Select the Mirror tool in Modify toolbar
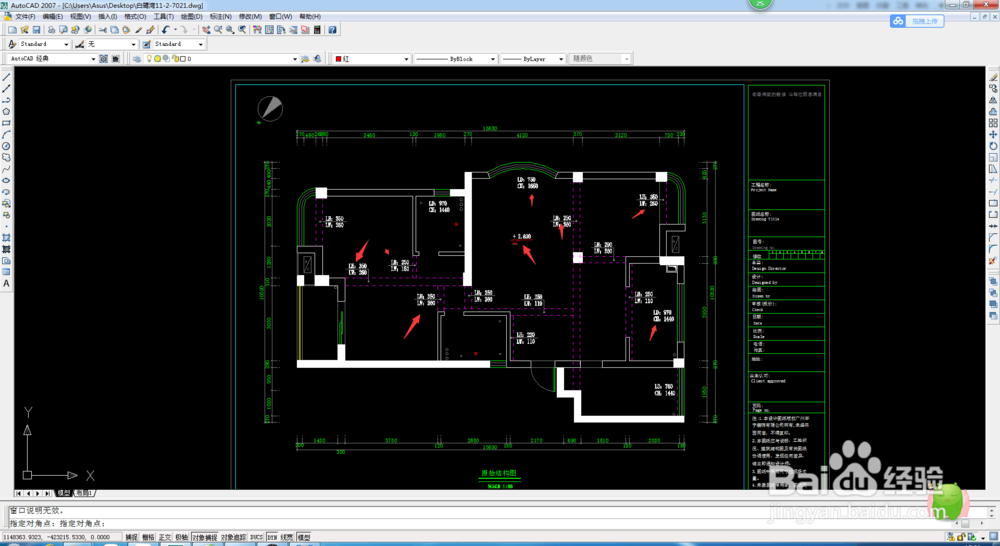1000x546 pixels. 993,100
